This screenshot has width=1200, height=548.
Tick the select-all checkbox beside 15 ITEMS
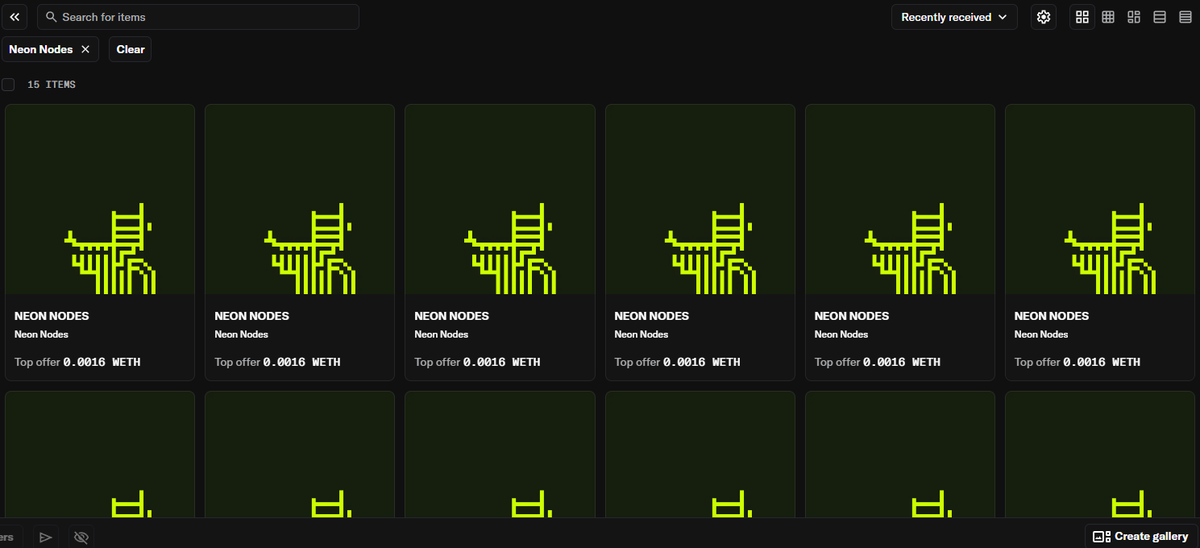[x=8, y=85]
